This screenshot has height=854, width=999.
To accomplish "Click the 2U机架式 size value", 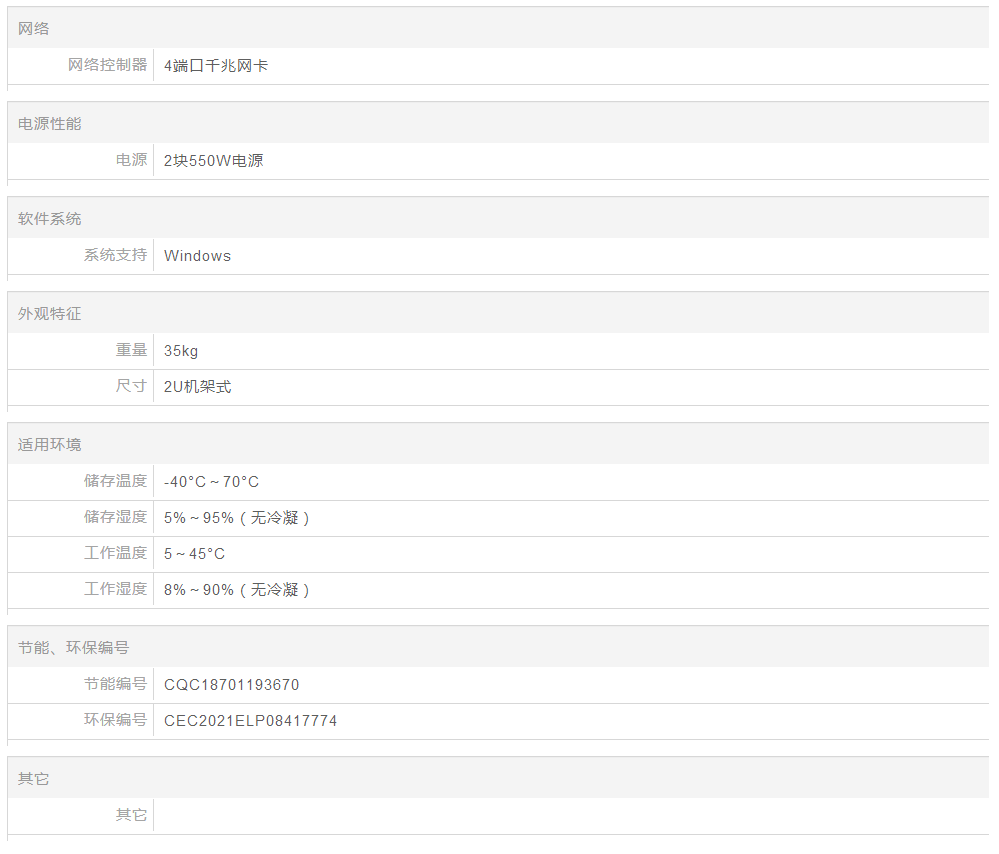I will click(x=198, y=387).
